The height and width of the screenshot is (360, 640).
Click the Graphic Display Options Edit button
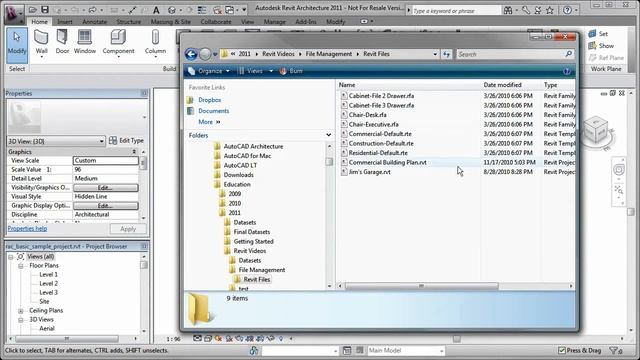pos(106,206)
